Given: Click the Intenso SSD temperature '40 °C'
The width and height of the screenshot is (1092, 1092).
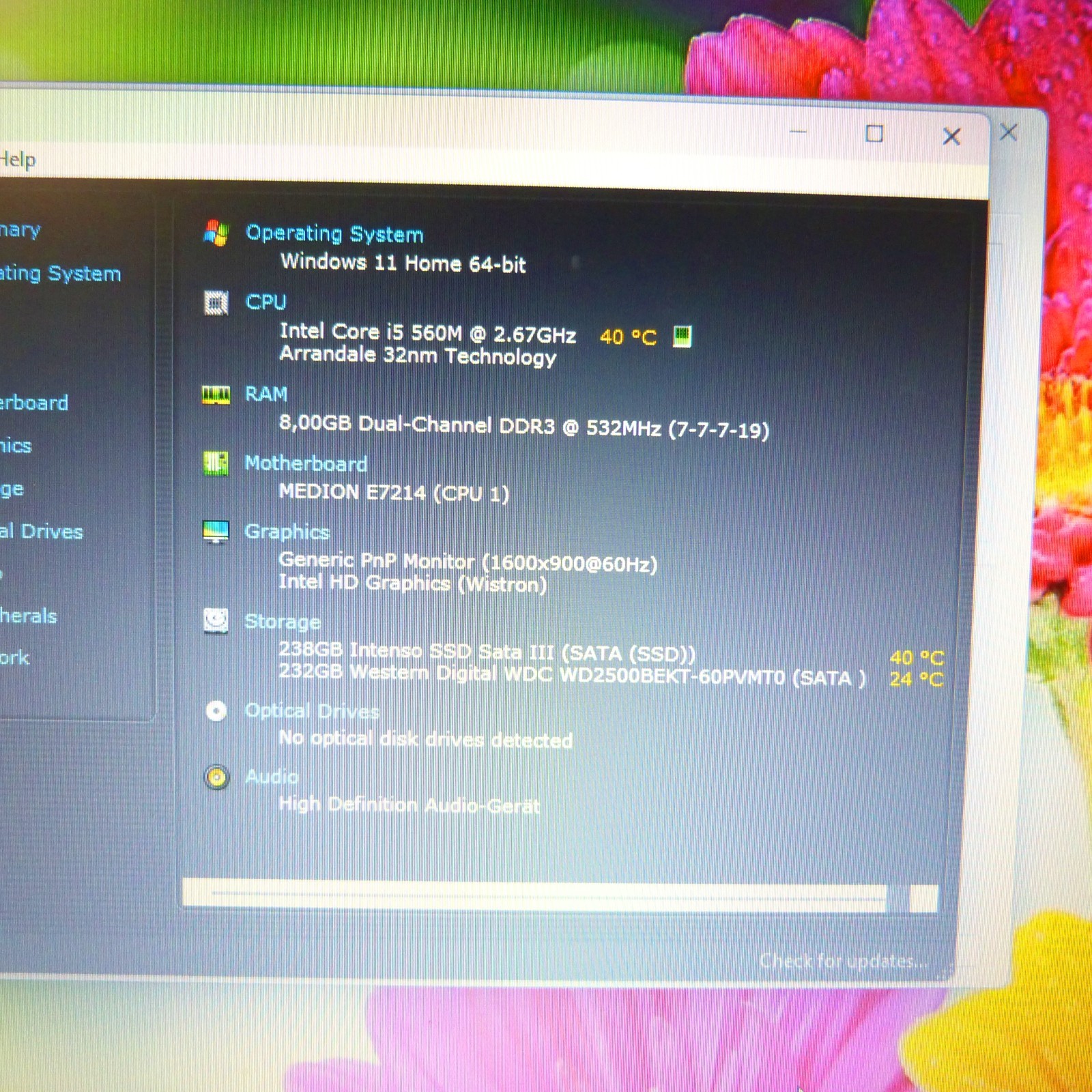Looking at the screenshot, I should (917, 658).
